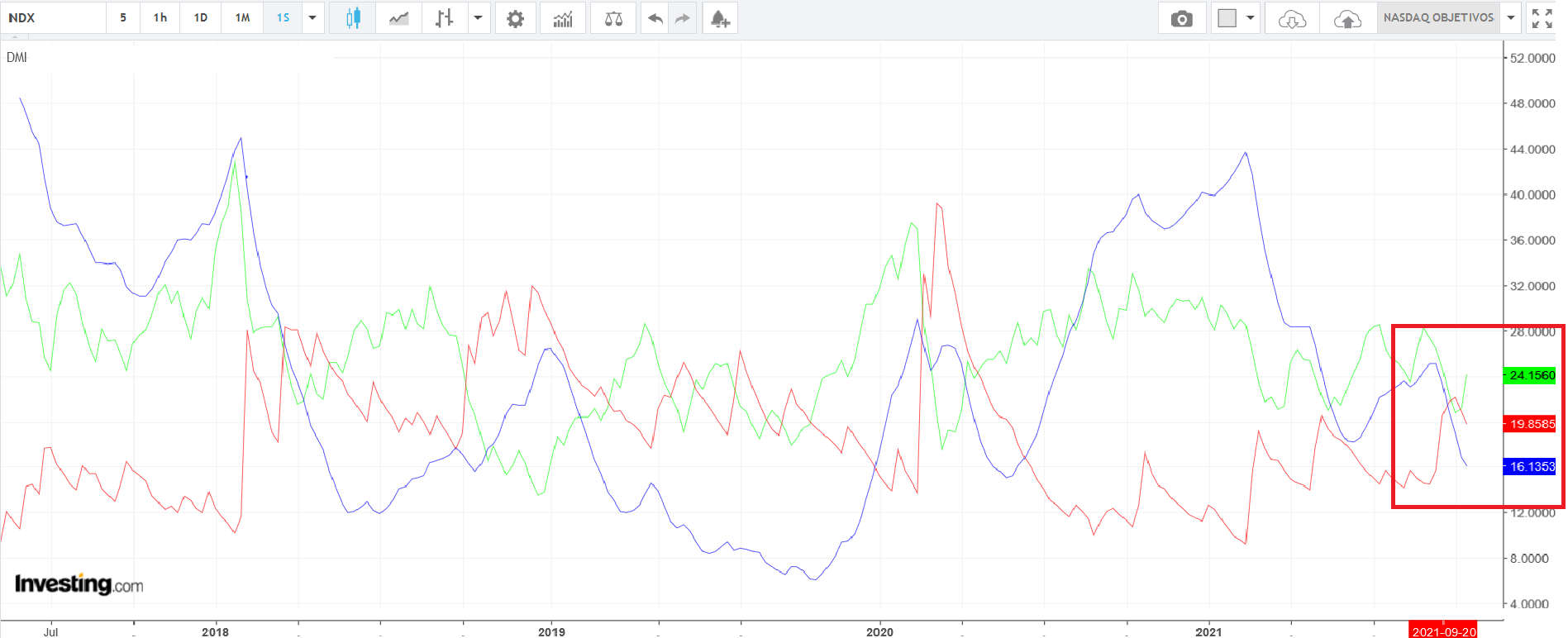Screen dimensions: 1568x638
Task: Select the bar (OHLC) chart style
Action: [x=445, y=18]
